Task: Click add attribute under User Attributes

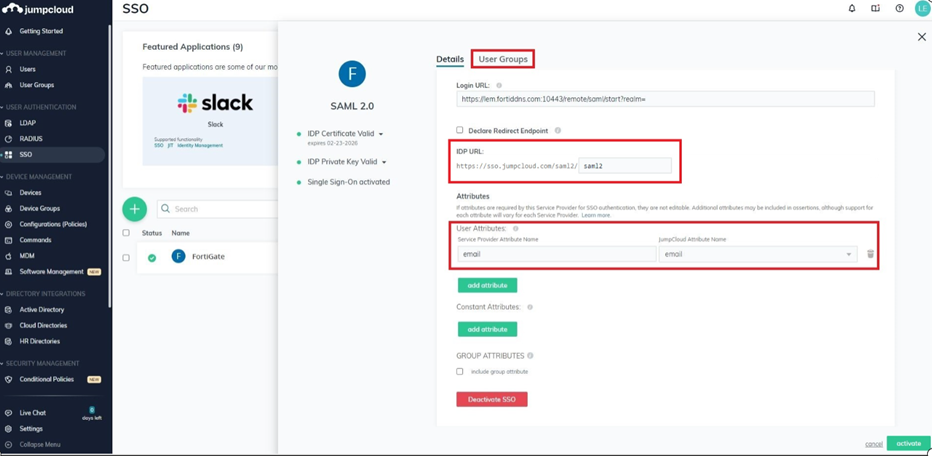Action: tap(487, 285)
